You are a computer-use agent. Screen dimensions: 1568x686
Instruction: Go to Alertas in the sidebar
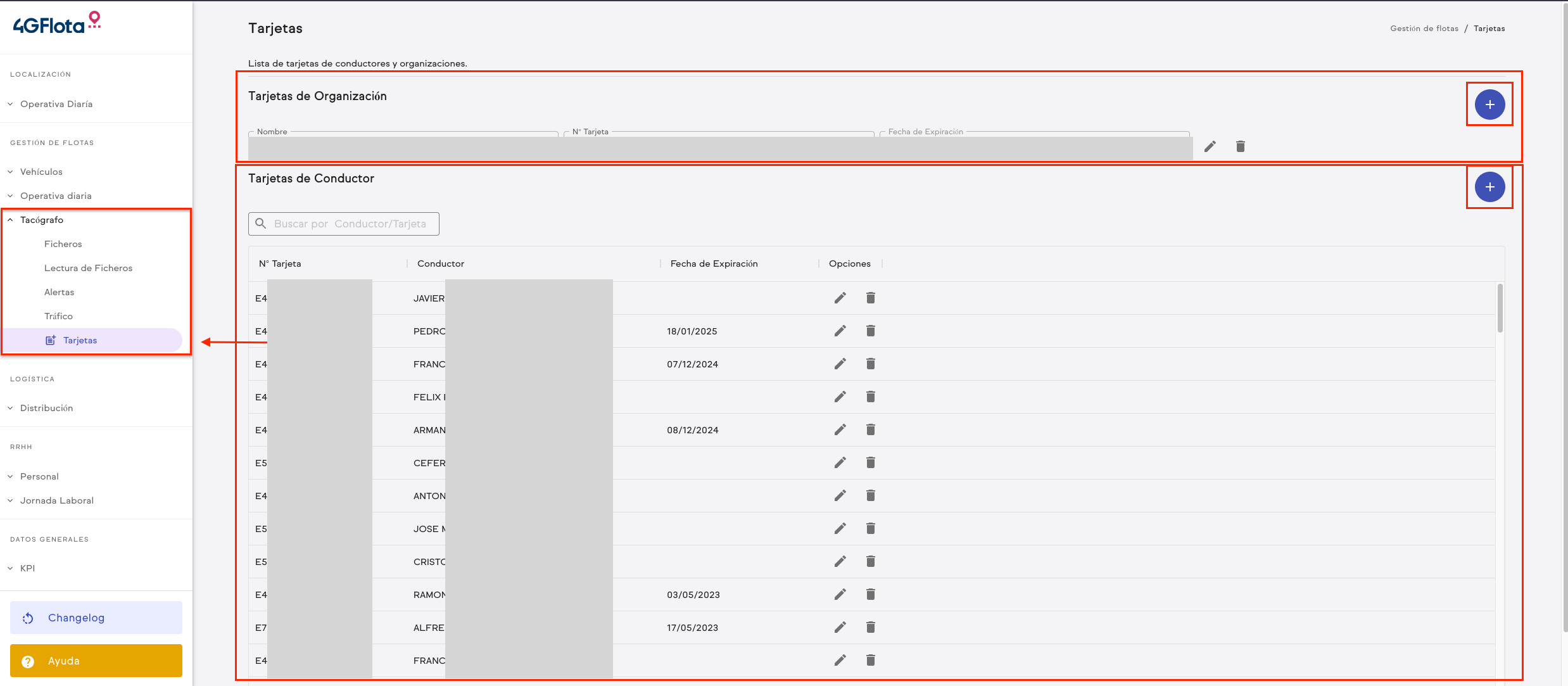tap(59, 292)
